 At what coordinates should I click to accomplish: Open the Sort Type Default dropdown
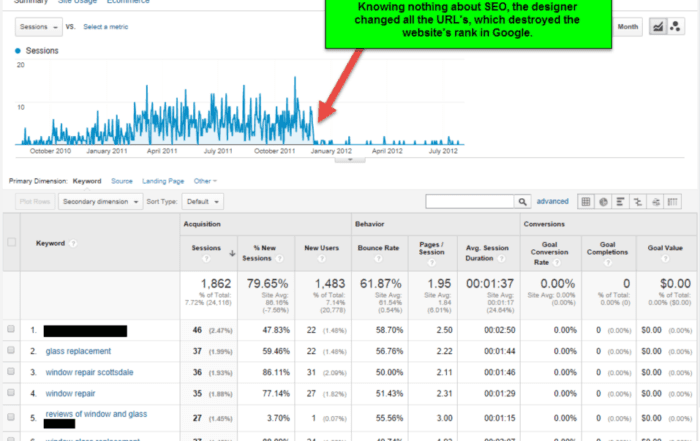point(201,201)
